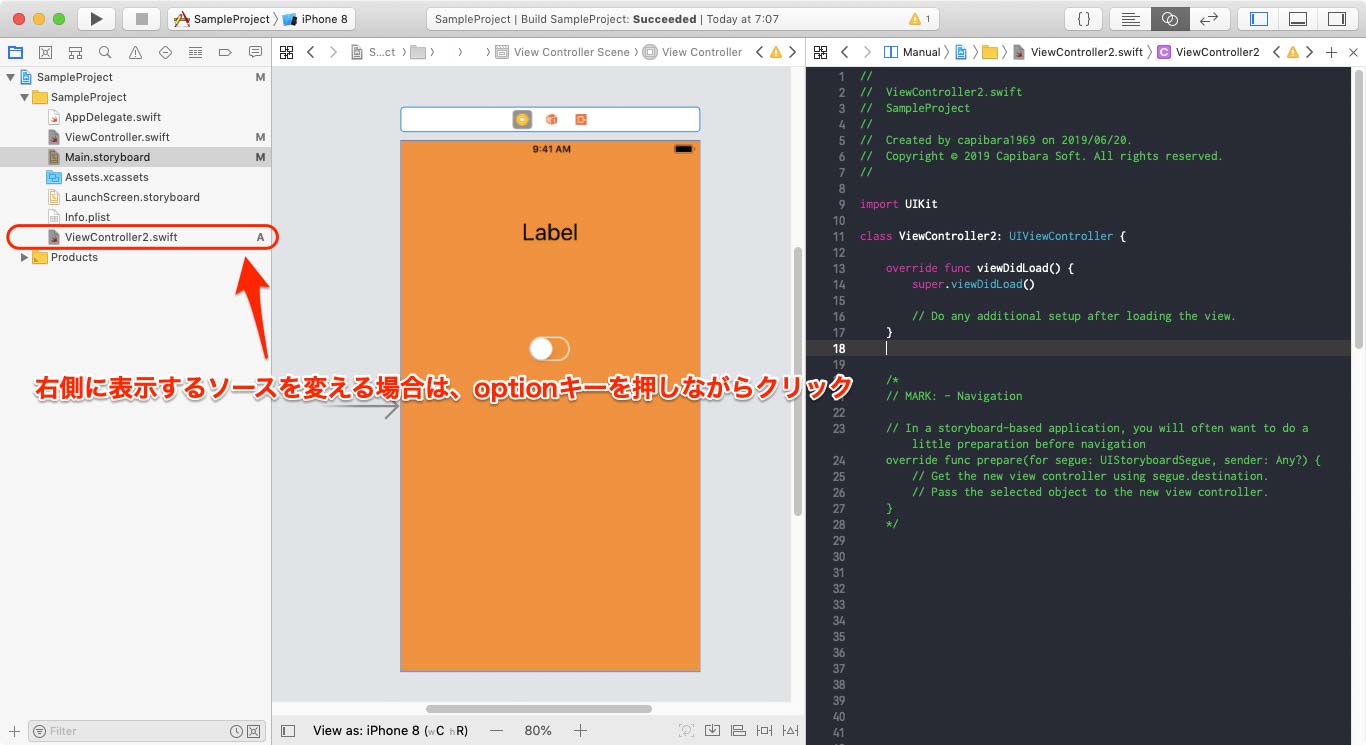Click the code editor vertical scrollbar
Screen dimensions: 1366x745
(1359, 207)
